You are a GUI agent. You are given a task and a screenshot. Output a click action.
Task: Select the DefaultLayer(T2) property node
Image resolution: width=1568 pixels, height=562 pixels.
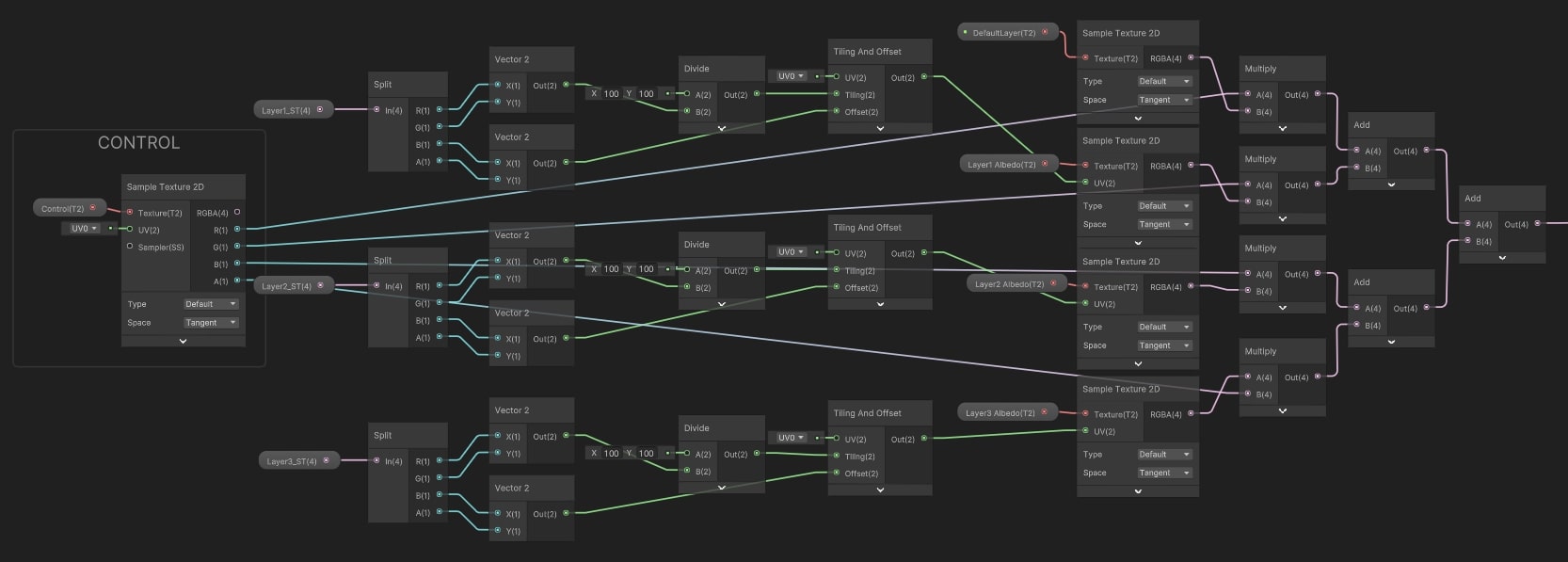[x=1003, y=32]
